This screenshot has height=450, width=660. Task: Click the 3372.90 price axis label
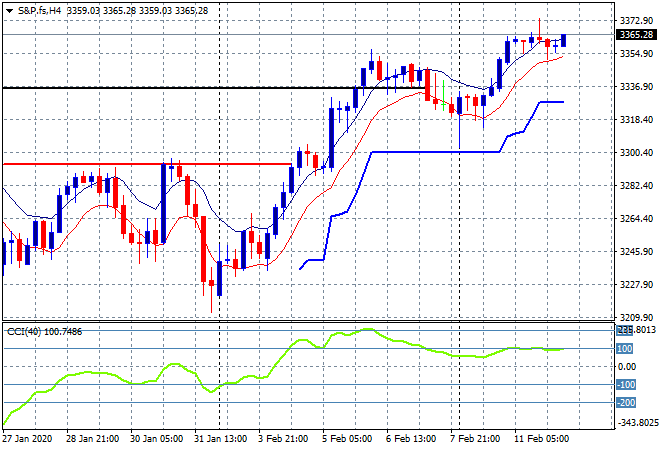(x=636, y=21)
